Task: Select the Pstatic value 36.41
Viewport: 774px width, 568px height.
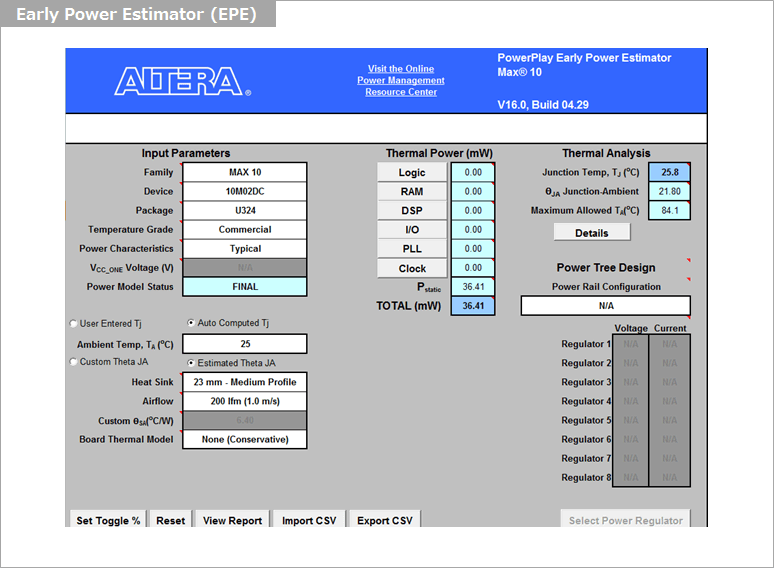Action: pos(473,287)
